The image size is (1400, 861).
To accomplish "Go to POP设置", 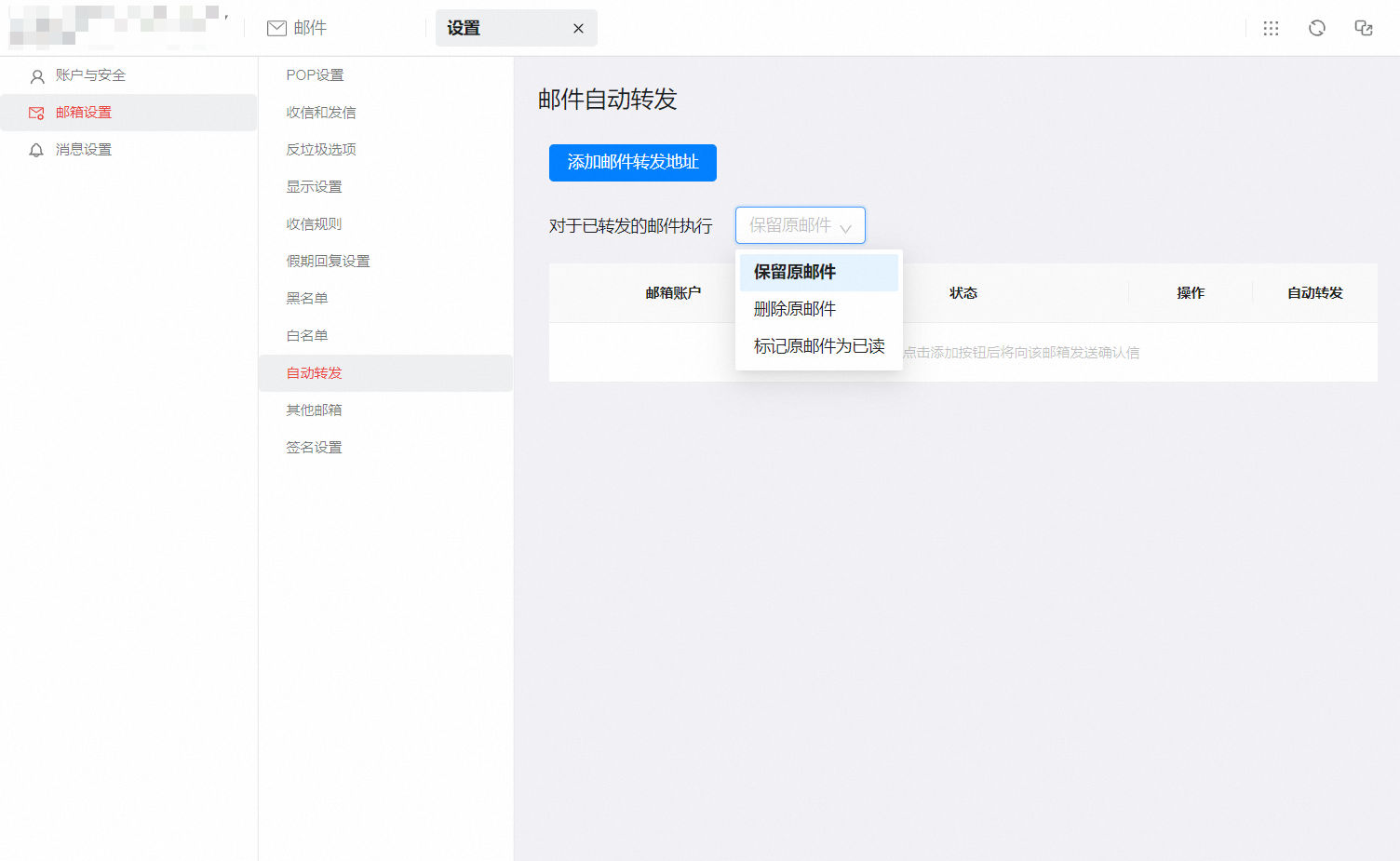I will pos(385,75).
